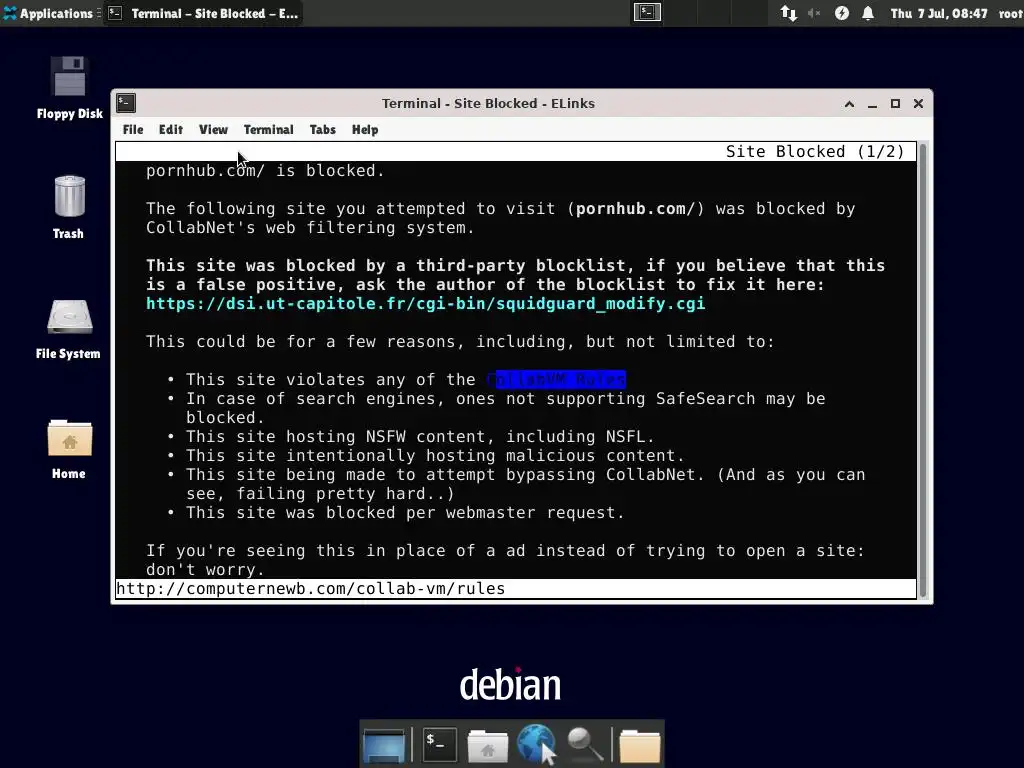
Task: Follow the highlighted CollabVM Rules link
Action: tap(556, 379)
